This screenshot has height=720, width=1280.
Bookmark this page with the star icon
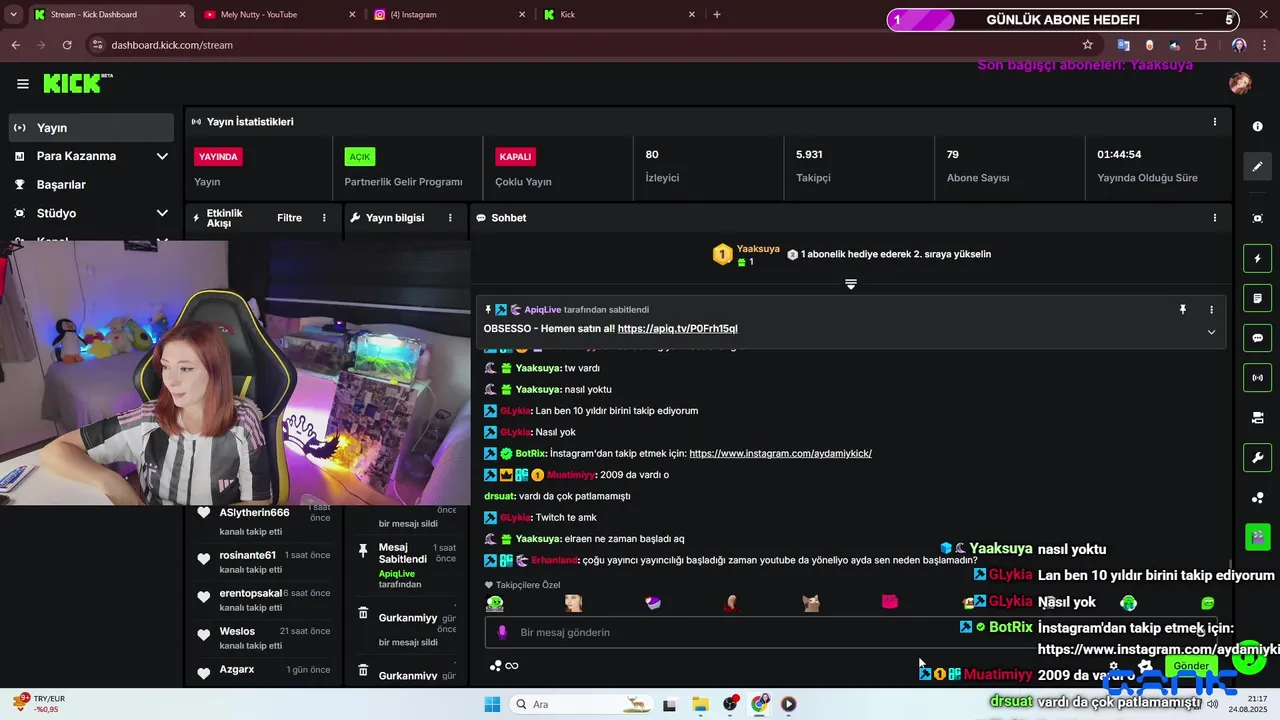tap(1088, 45)
